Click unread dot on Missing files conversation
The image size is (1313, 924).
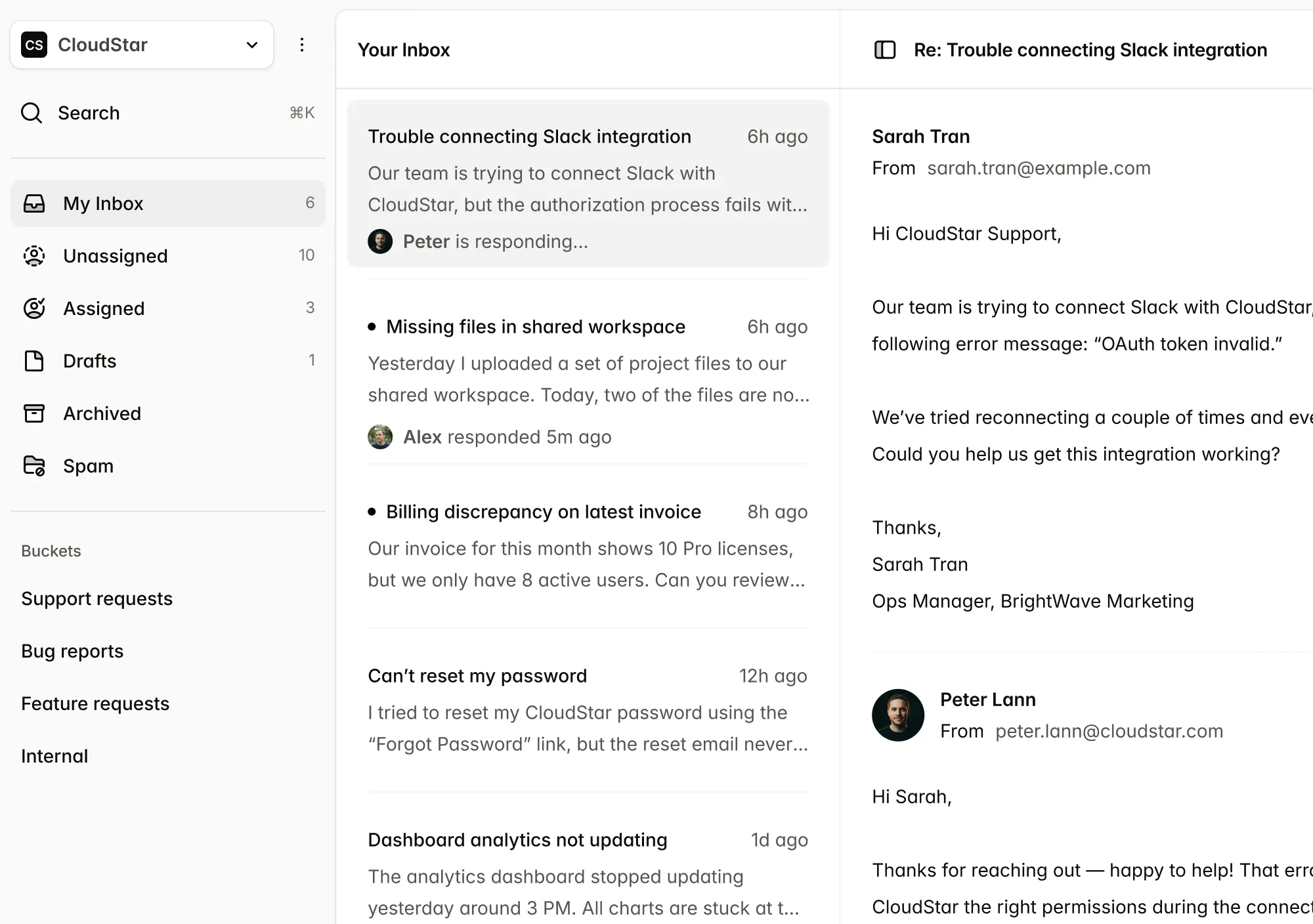coord(373,326)
